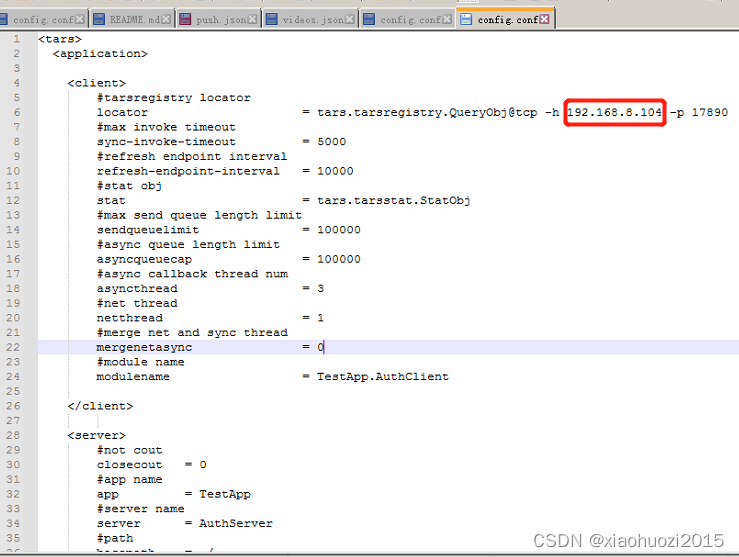Click the value 5000
Viewport: 739px width, 557px height.
(x=332, y=142)
